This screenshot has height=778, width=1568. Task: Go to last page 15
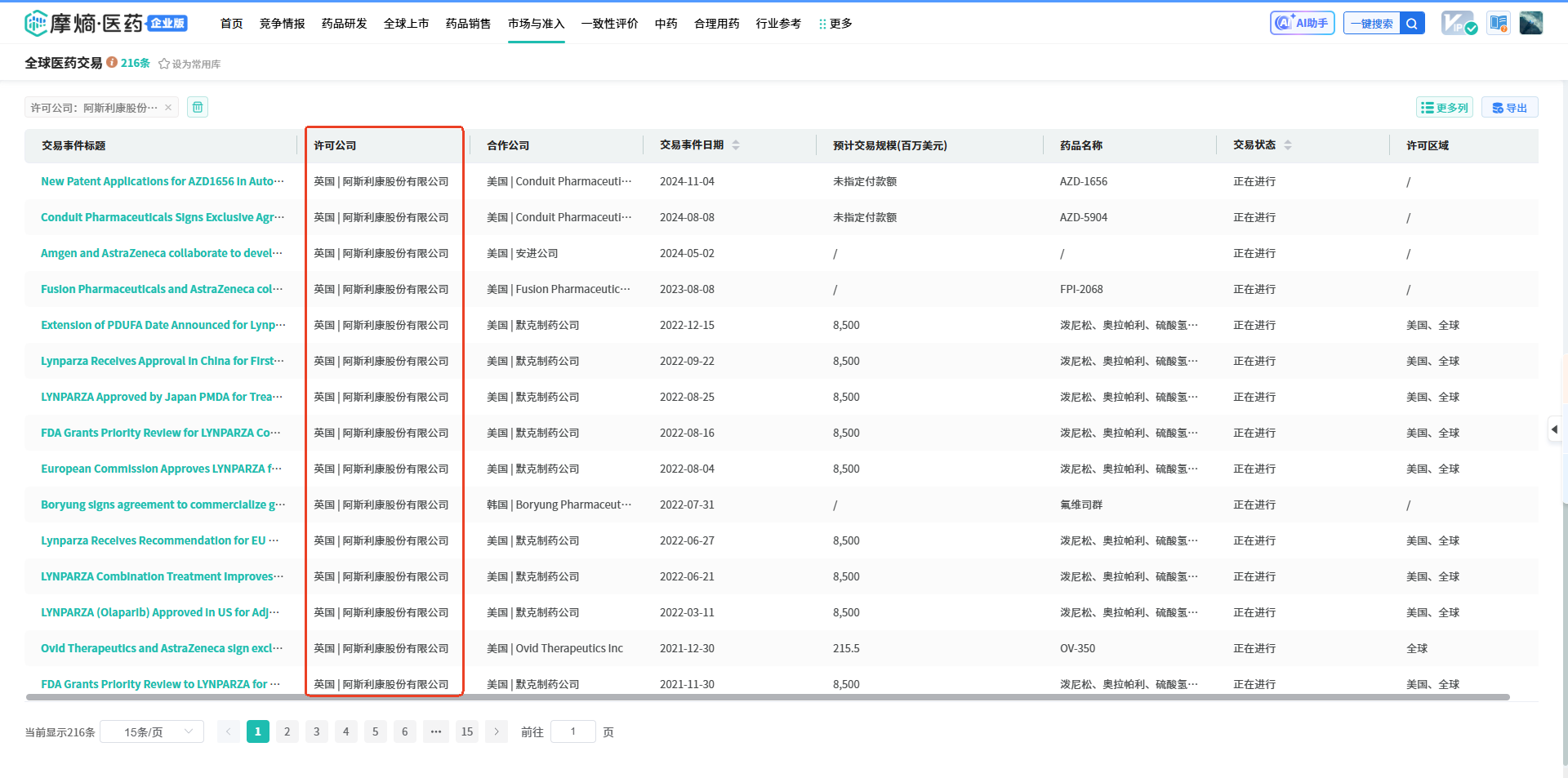coord(467,731)
